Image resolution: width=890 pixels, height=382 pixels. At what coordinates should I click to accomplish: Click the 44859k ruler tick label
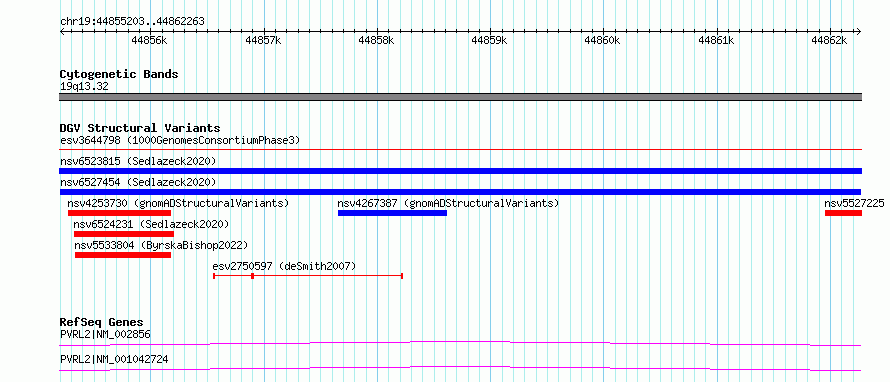tap(489, 41)
